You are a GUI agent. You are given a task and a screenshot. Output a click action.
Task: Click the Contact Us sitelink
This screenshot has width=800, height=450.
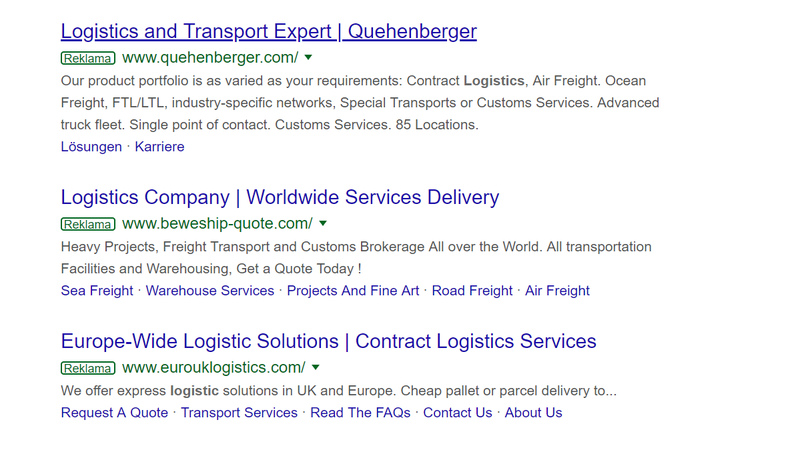point(458,413)
